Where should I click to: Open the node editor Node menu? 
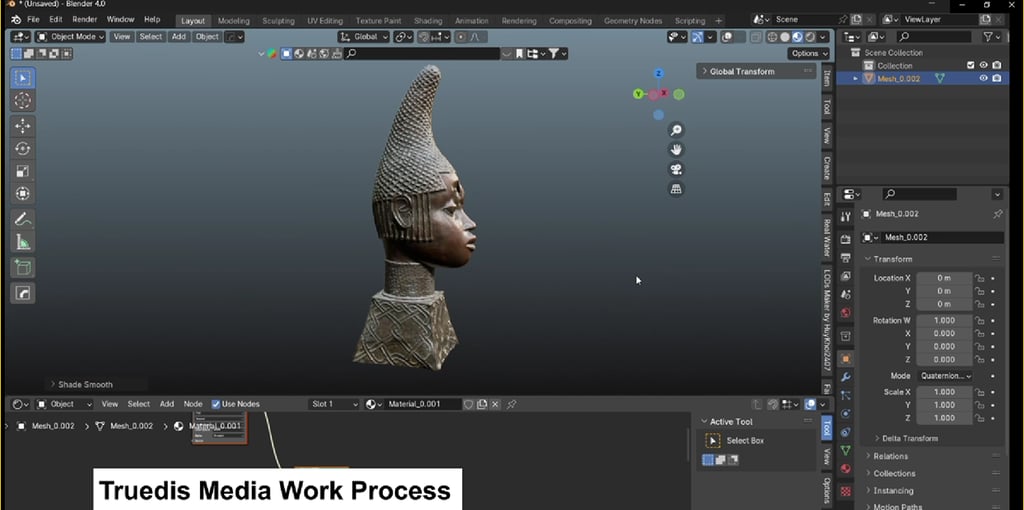click(193, 404)
